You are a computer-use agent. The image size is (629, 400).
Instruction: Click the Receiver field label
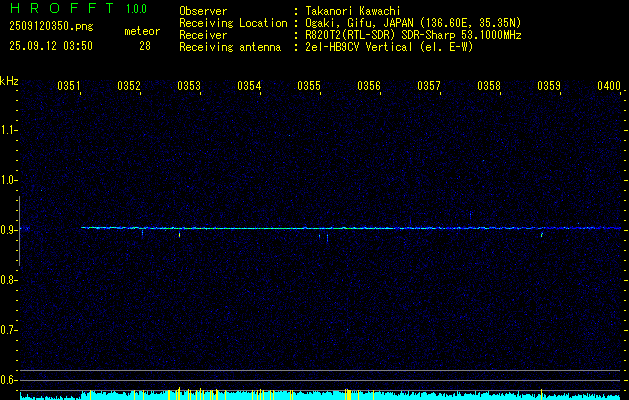pos(203,35)
